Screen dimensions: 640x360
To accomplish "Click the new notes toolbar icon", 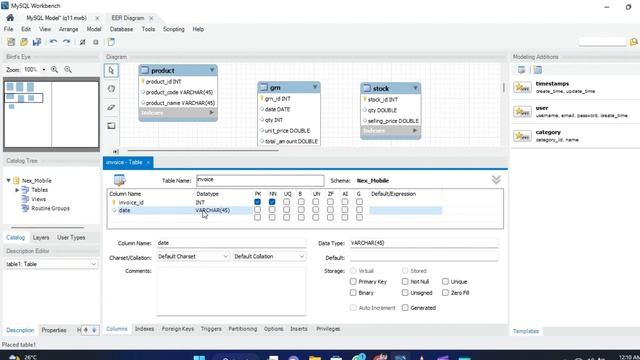I will click(111, 42).
